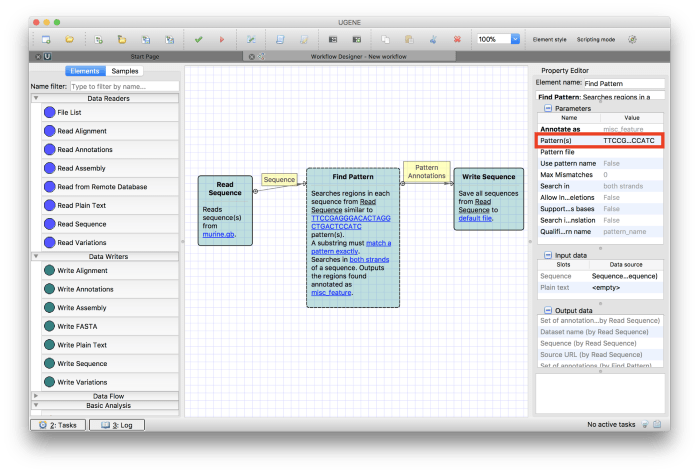Collapse the Data Readers category
This screenshot has width=699, height=473.
pos(36,98)
